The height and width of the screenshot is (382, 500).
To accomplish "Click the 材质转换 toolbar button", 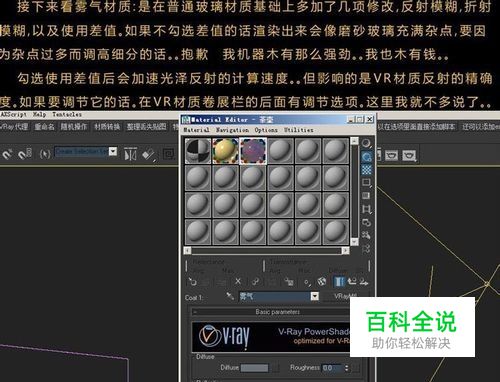I will coord(107,127).
